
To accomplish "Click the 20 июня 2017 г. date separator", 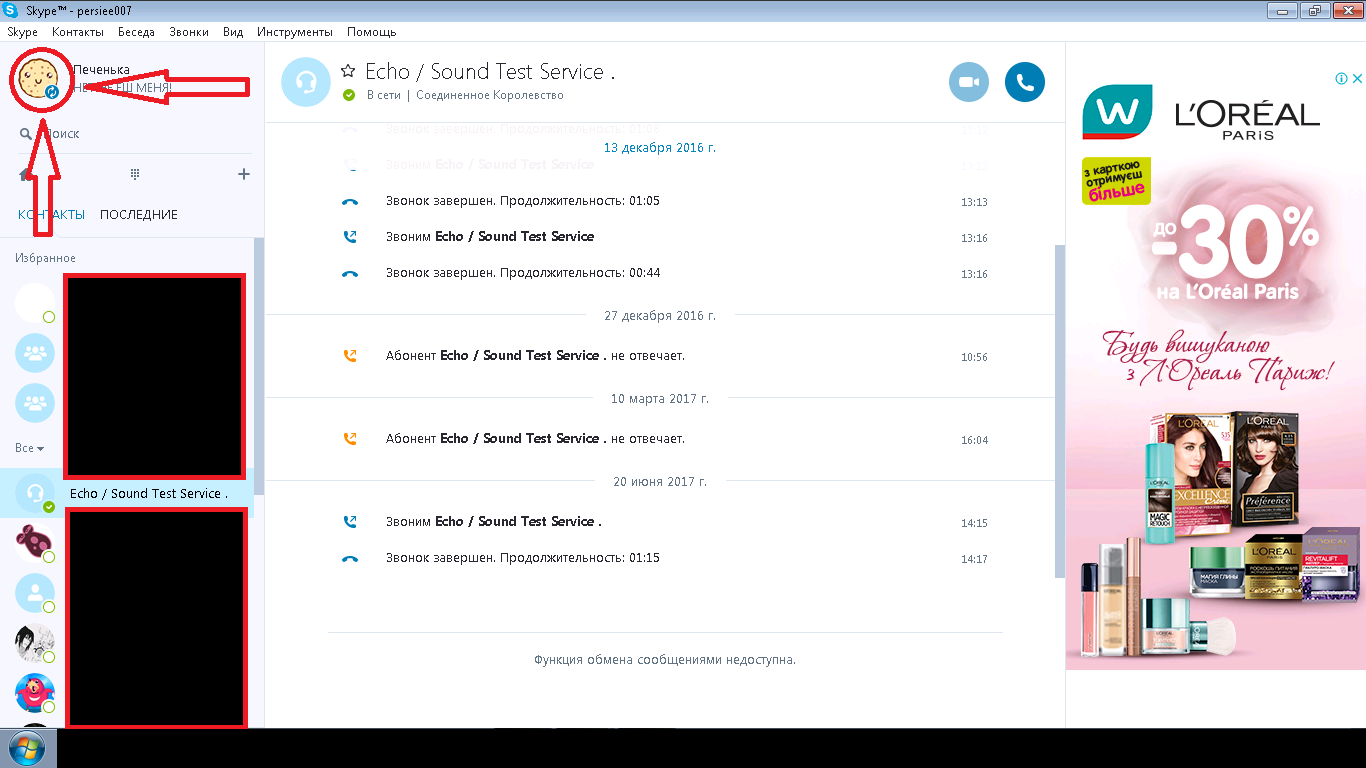I will tap(660, 481).
